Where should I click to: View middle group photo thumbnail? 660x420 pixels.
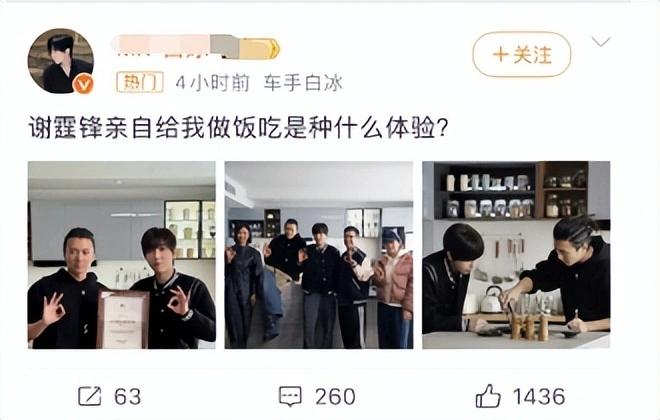(319, 255)
